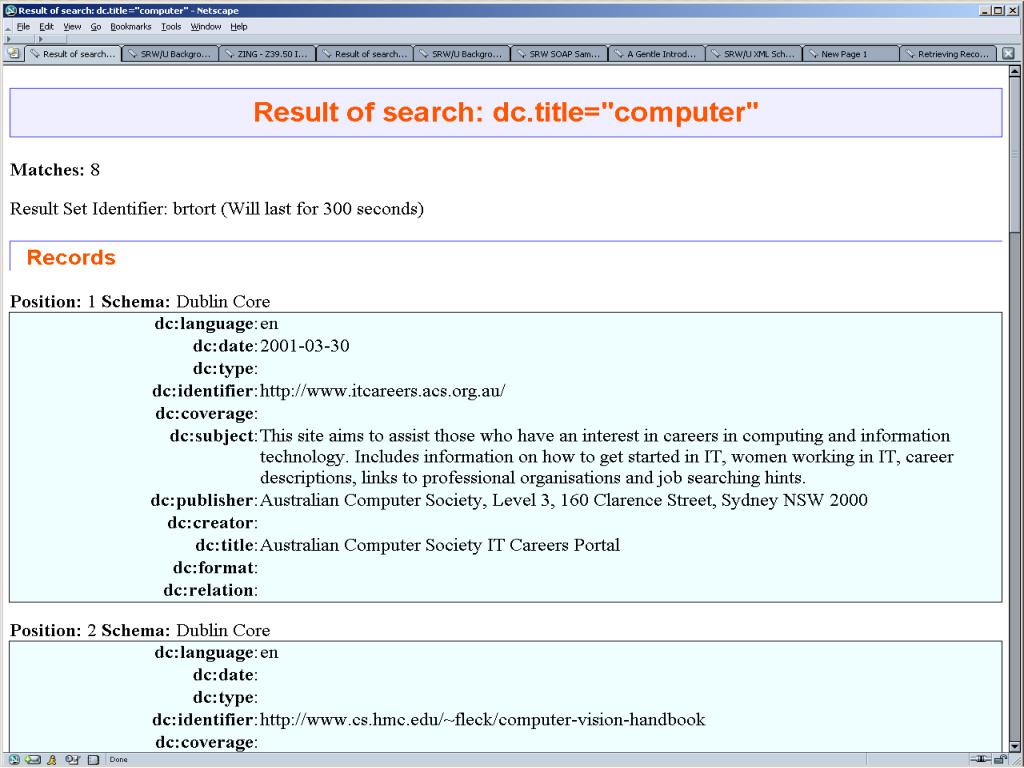The height and width of the screenshot is (768, 1024).
Task: Click title 'Australian Computer Society IT Careers Portal'
Action: pyautogui.click(x=440, y=545)
